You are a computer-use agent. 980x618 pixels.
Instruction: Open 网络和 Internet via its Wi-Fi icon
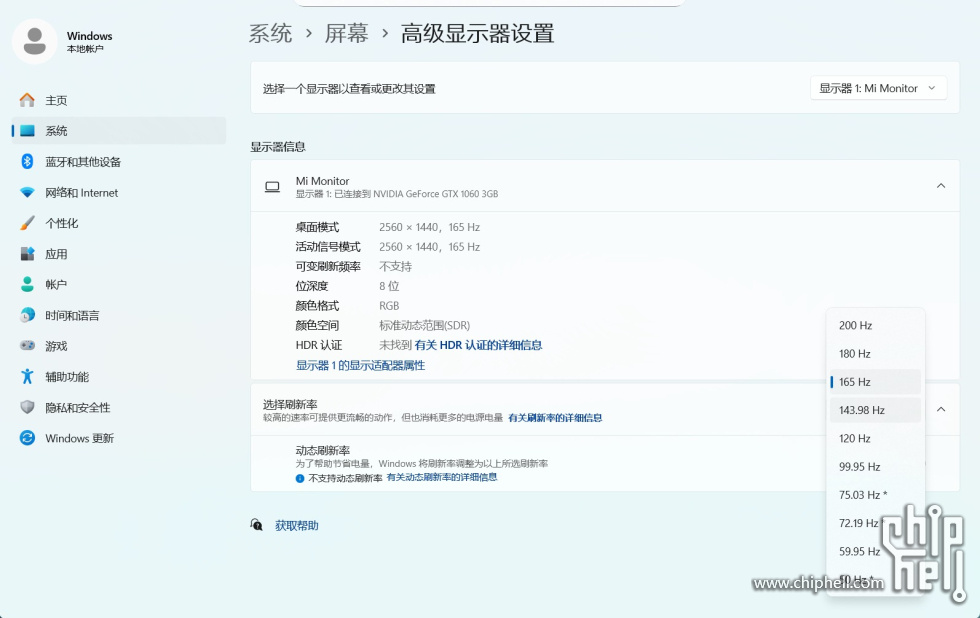[x=27, y=193]
